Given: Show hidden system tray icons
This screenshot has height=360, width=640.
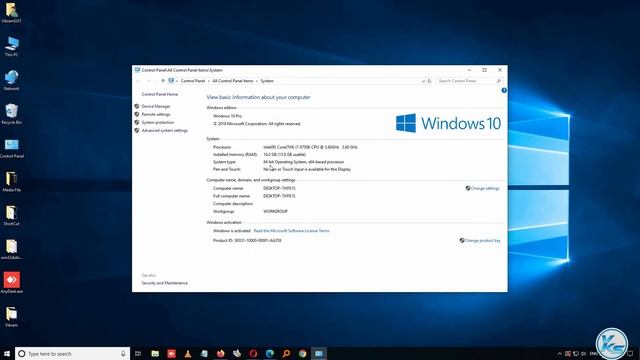Looking at the screenshot, I should [560, 353].
